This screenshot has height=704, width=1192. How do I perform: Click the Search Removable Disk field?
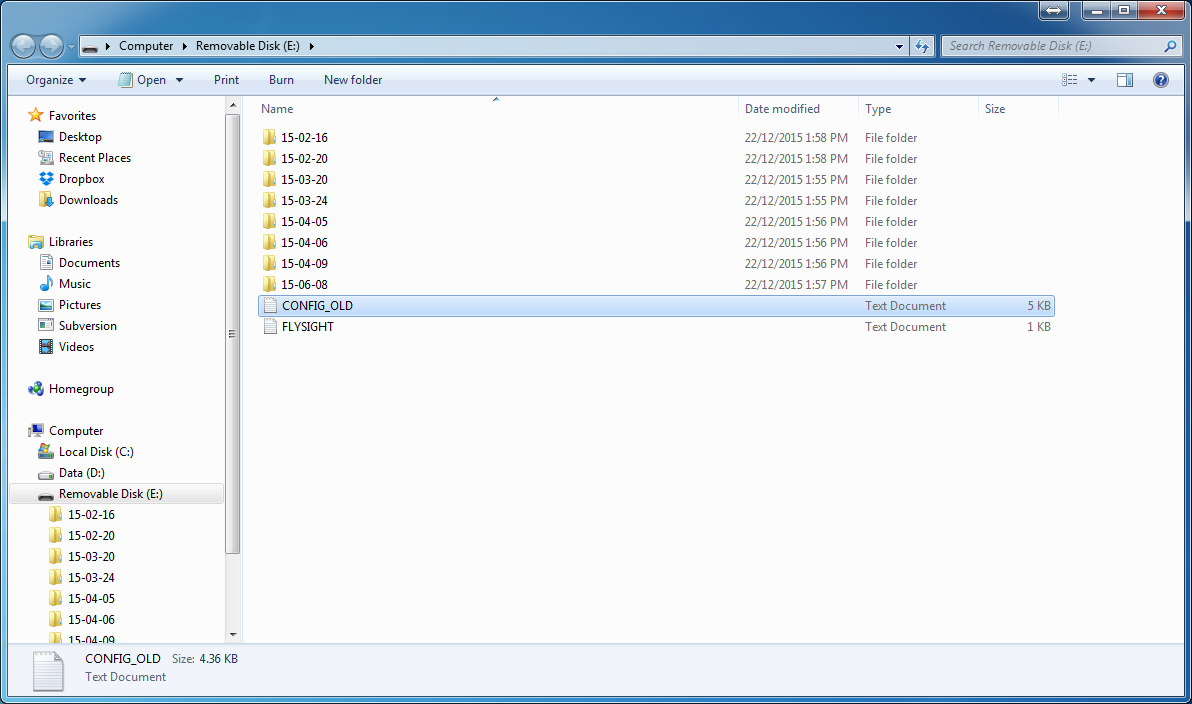pos(1053,46)
